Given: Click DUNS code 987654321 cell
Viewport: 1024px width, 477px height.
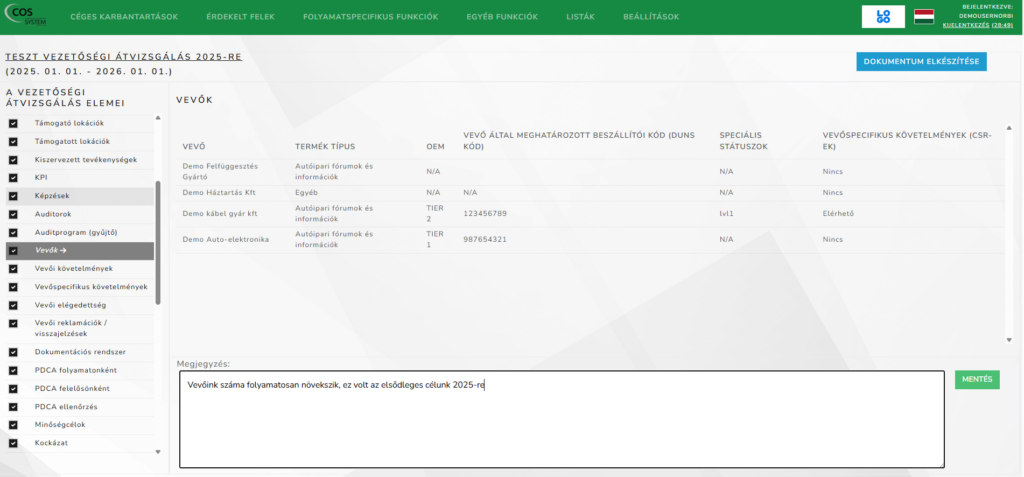Looking at the screenshot, I should pos(485,240).
